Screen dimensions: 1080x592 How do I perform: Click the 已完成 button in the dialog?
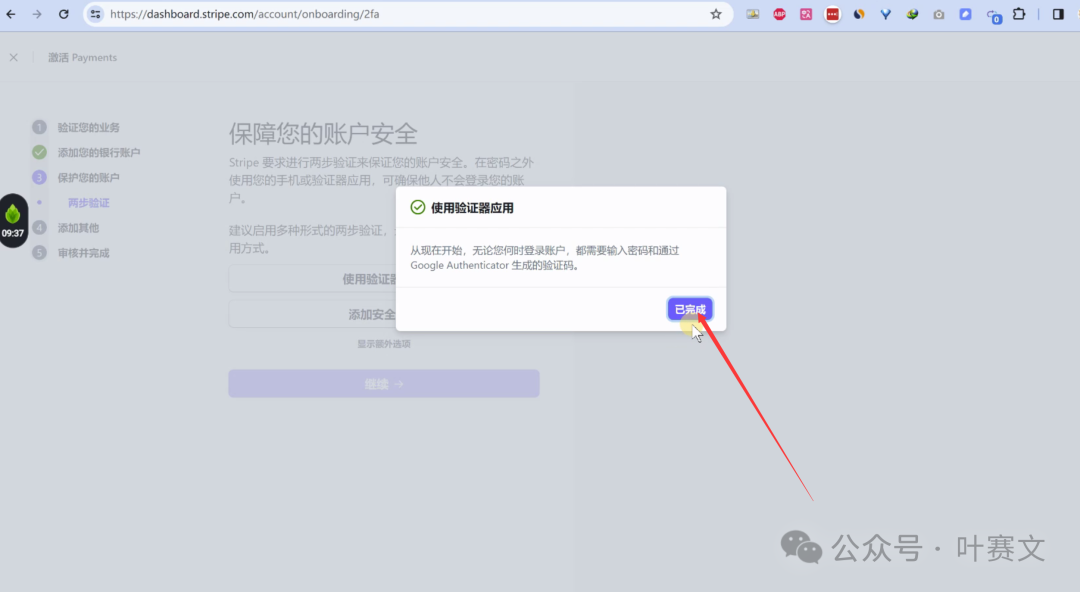[x=690, y=310]
